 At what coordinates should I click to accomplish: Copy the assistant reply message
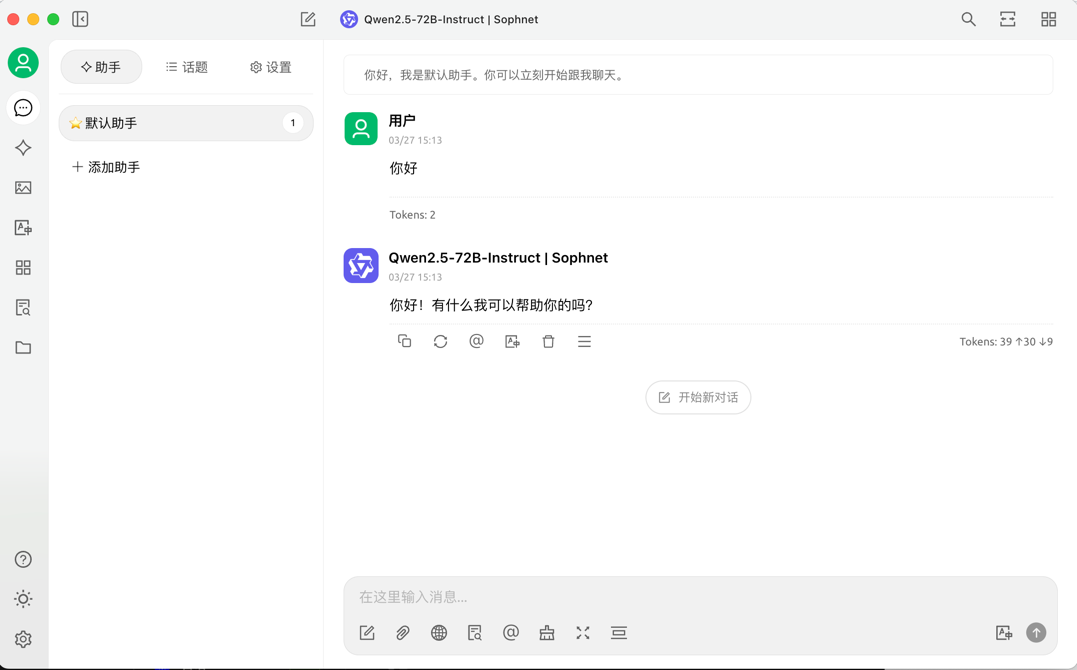[x=405, y=341]
